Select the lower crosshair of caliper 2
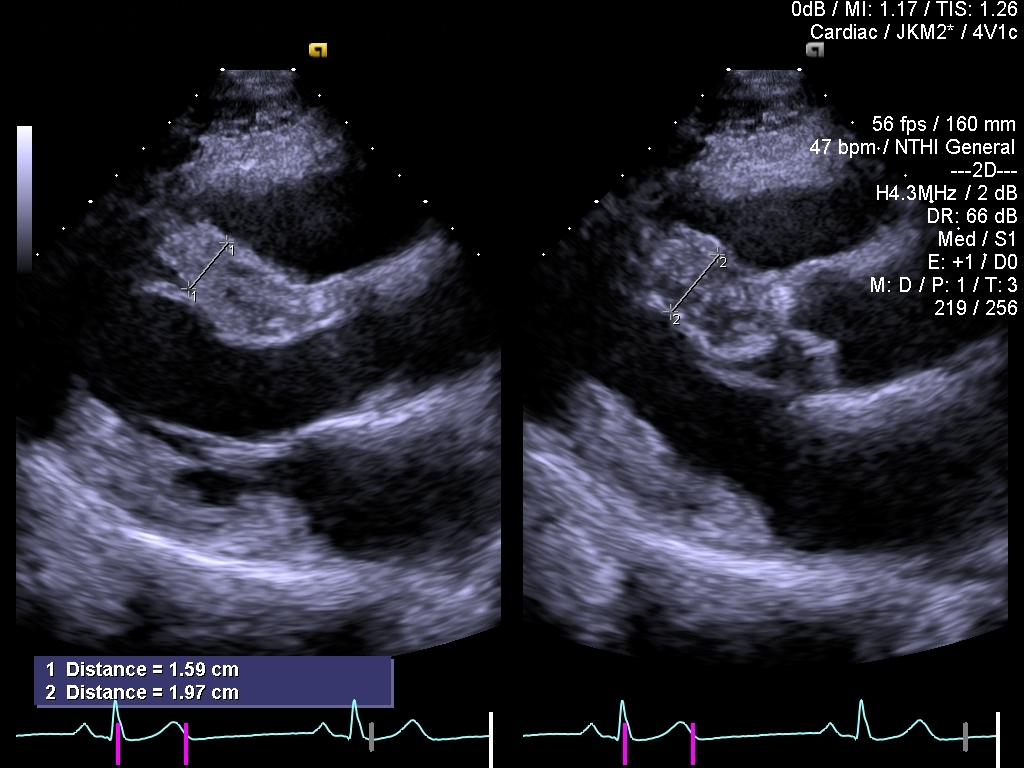This screenshot has width=1024, height=768. tap(671, 311)
